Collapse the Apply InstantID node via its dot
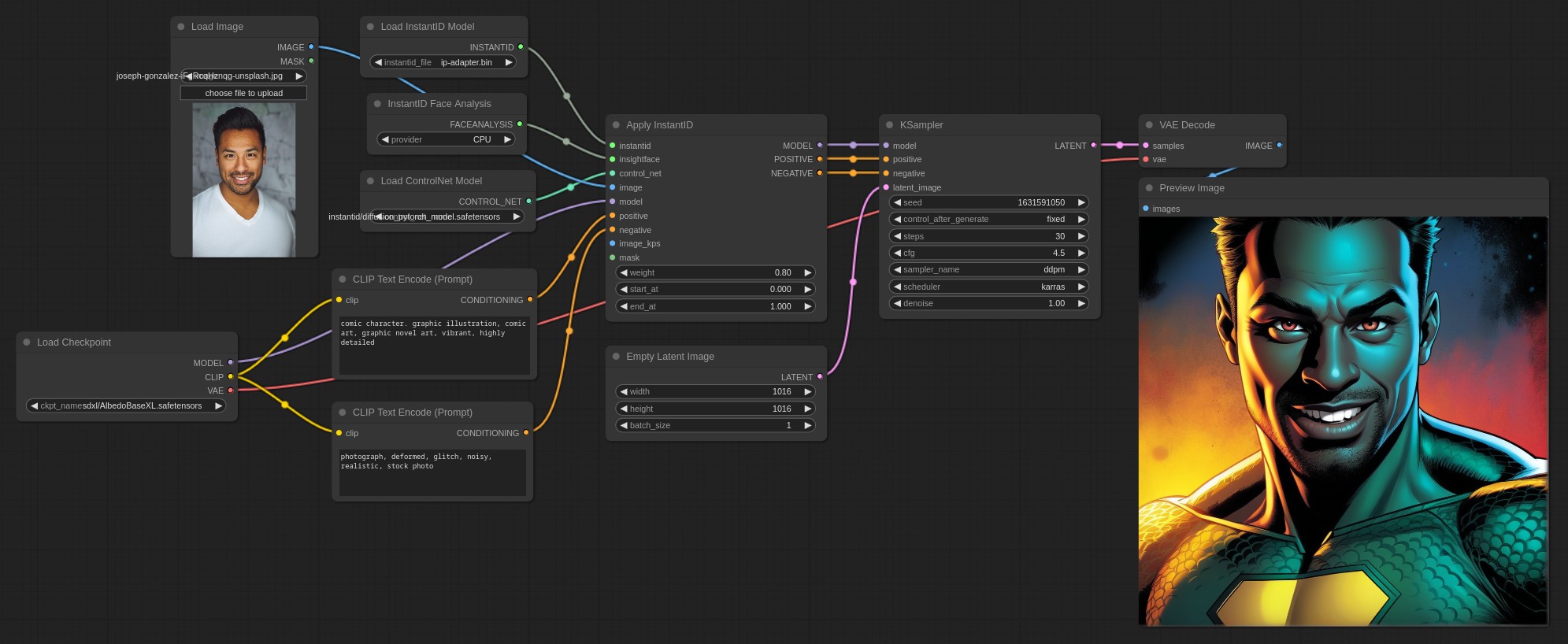The width and height of the screenshot is (1568, 644). 616,125
